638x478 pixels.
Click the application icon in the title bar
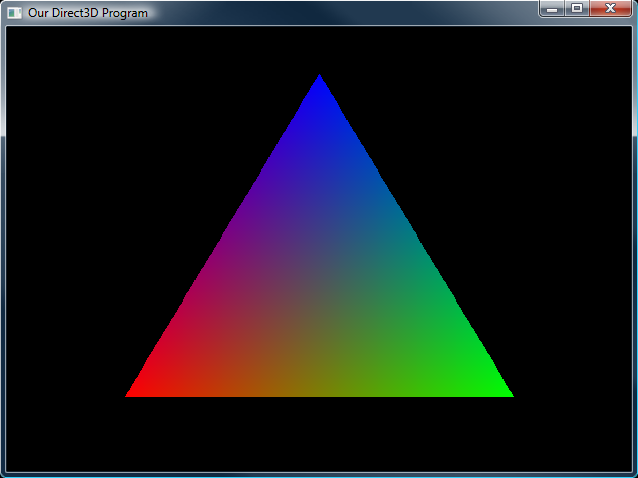pyautogui.click(x=14, y=13)
